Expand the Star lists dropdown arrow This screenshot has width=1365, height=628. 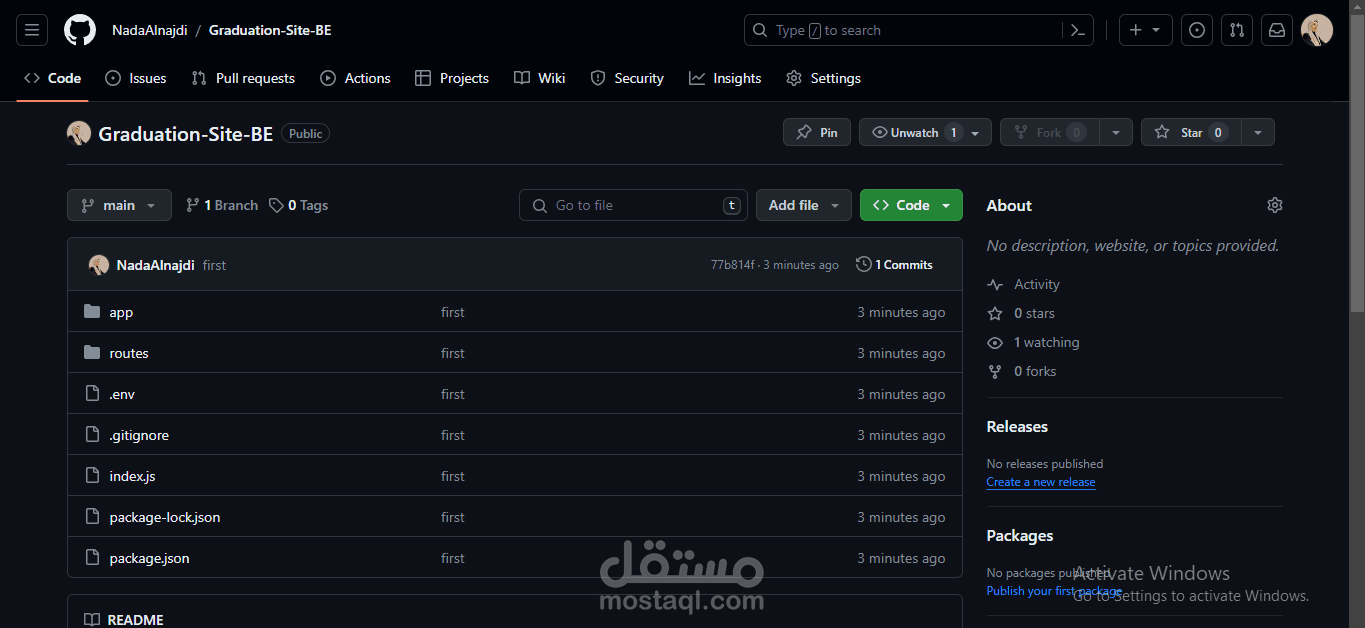(1258, 132)
